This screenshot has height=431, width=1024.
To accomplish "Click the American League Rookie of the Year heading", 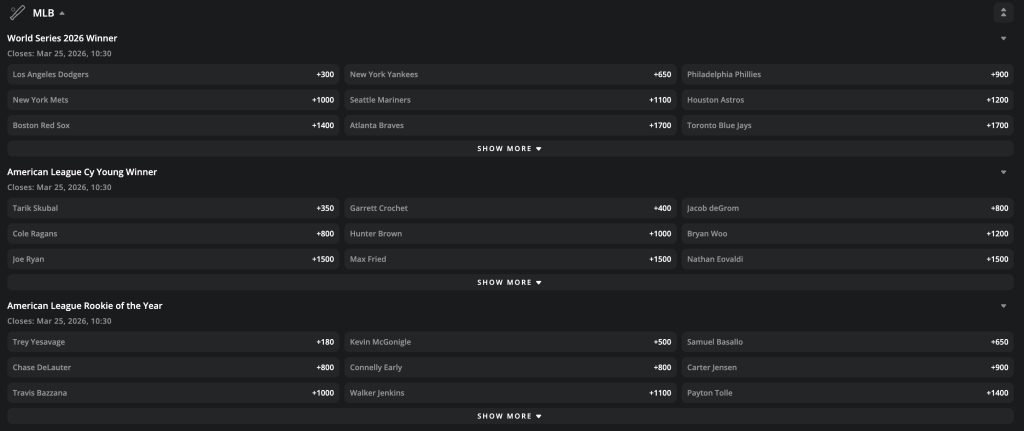I will point(84,306).
